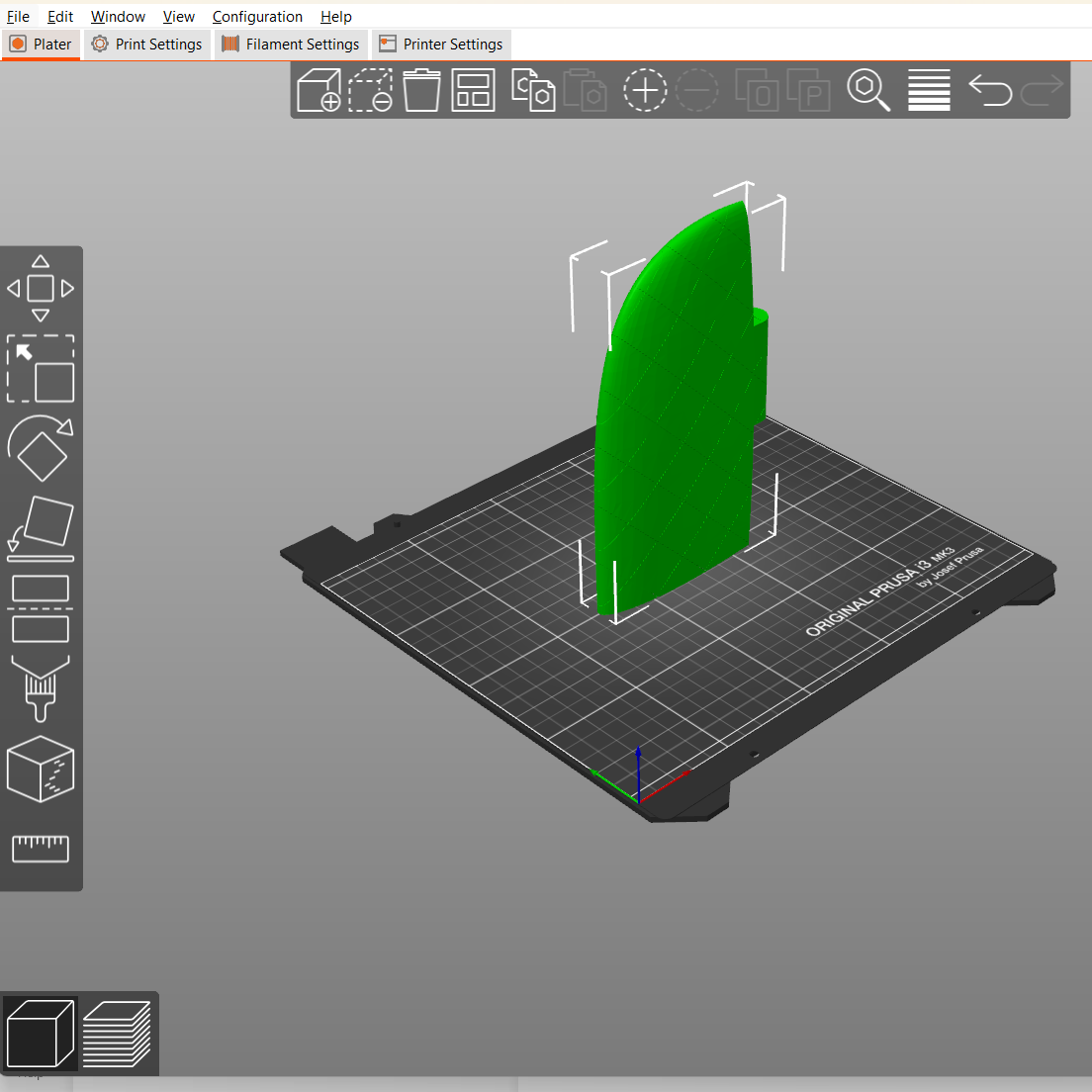Activate the Rotate tool
Viewport: 1092px width, 1092px height.
(41, 450)
